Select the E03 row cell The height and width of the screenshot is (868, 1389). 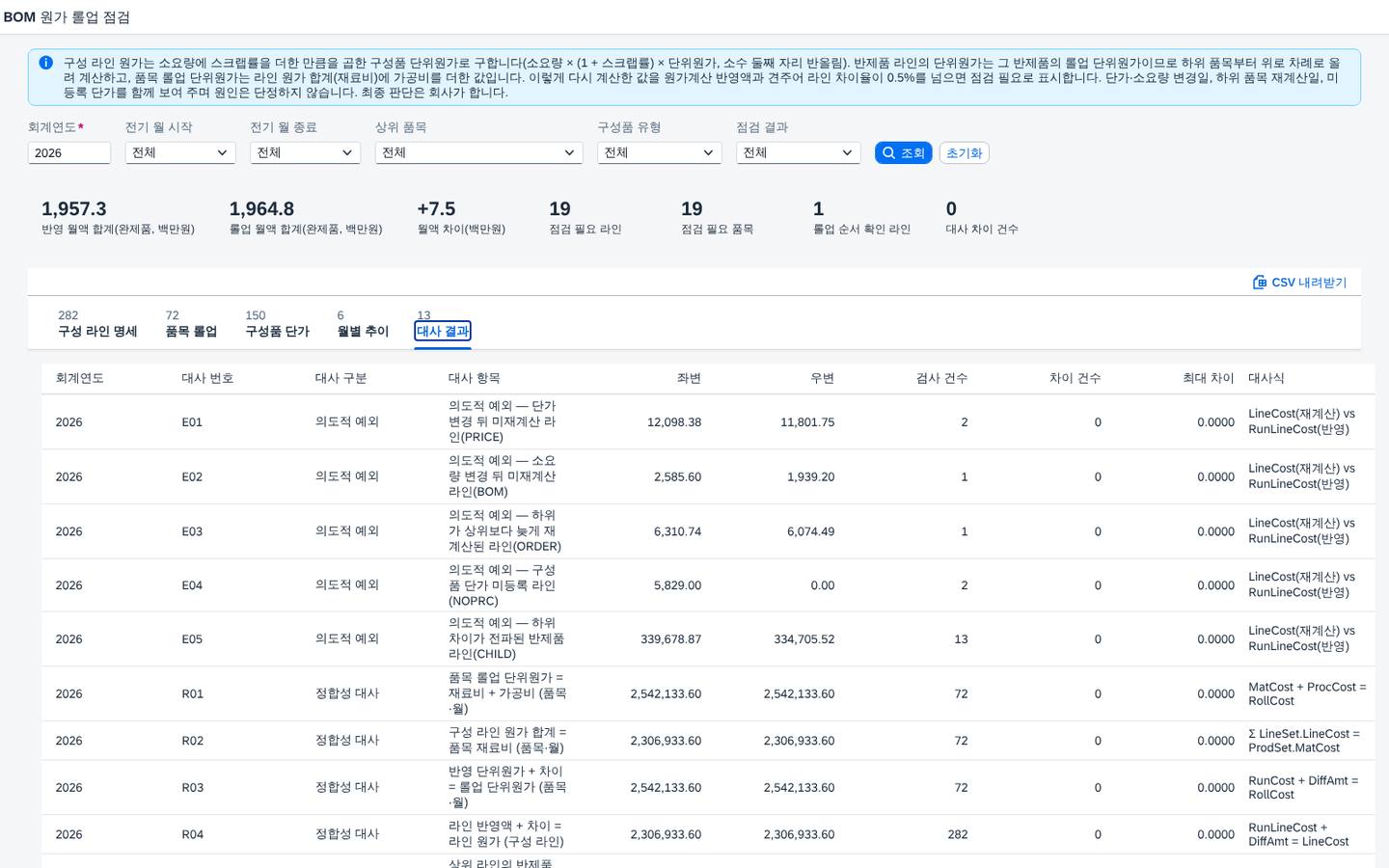[x=192, y=531]
